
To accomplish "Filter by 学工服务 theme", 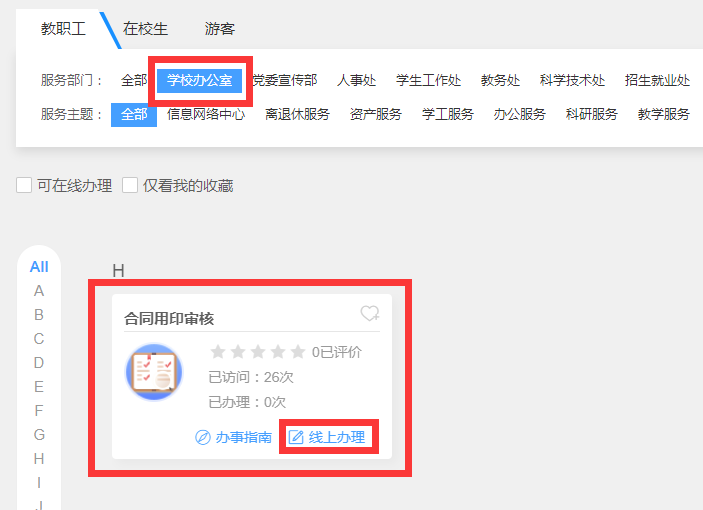I will (448, 114).
